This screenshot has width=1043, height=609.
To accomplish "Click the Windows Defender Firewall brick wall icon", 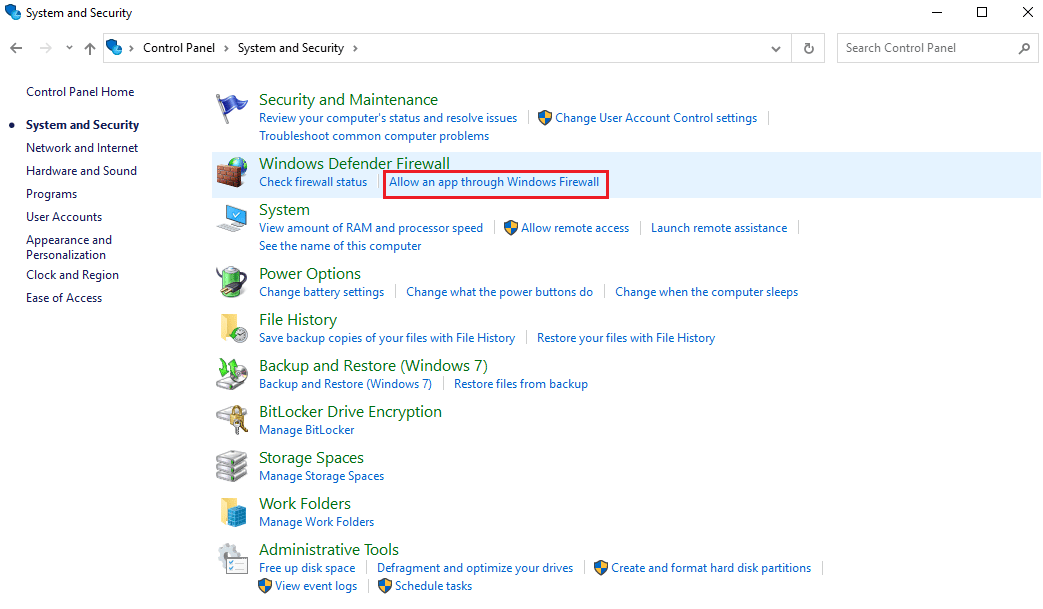I will [x=231, y=172].
